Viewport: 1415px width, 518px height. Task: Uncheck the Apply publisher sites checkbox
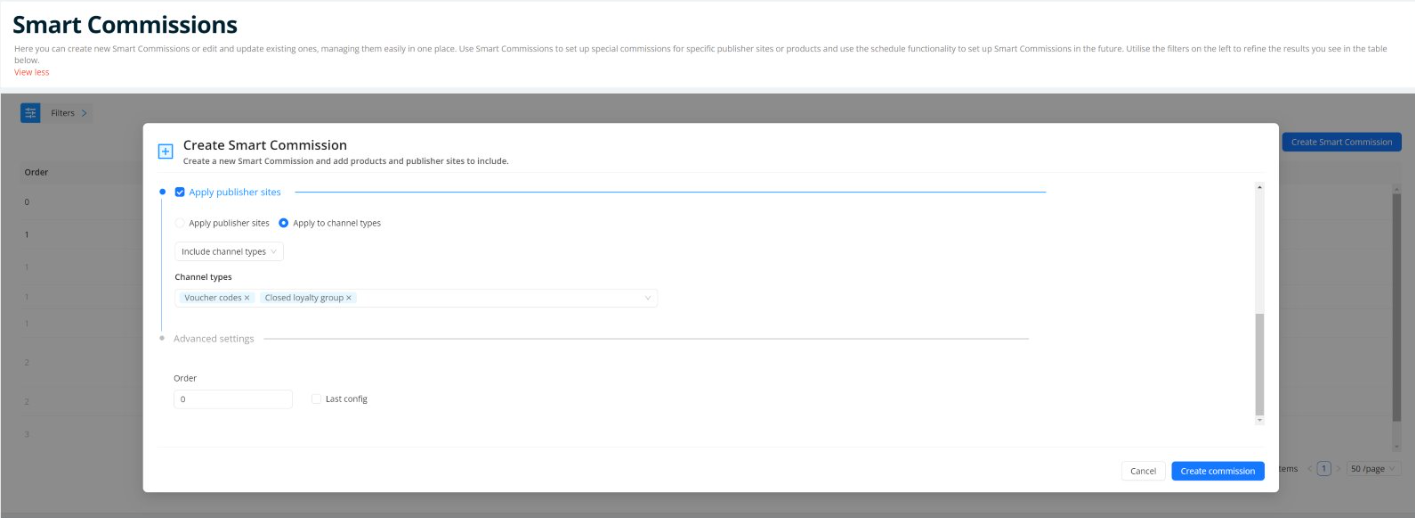coord(180,192)
